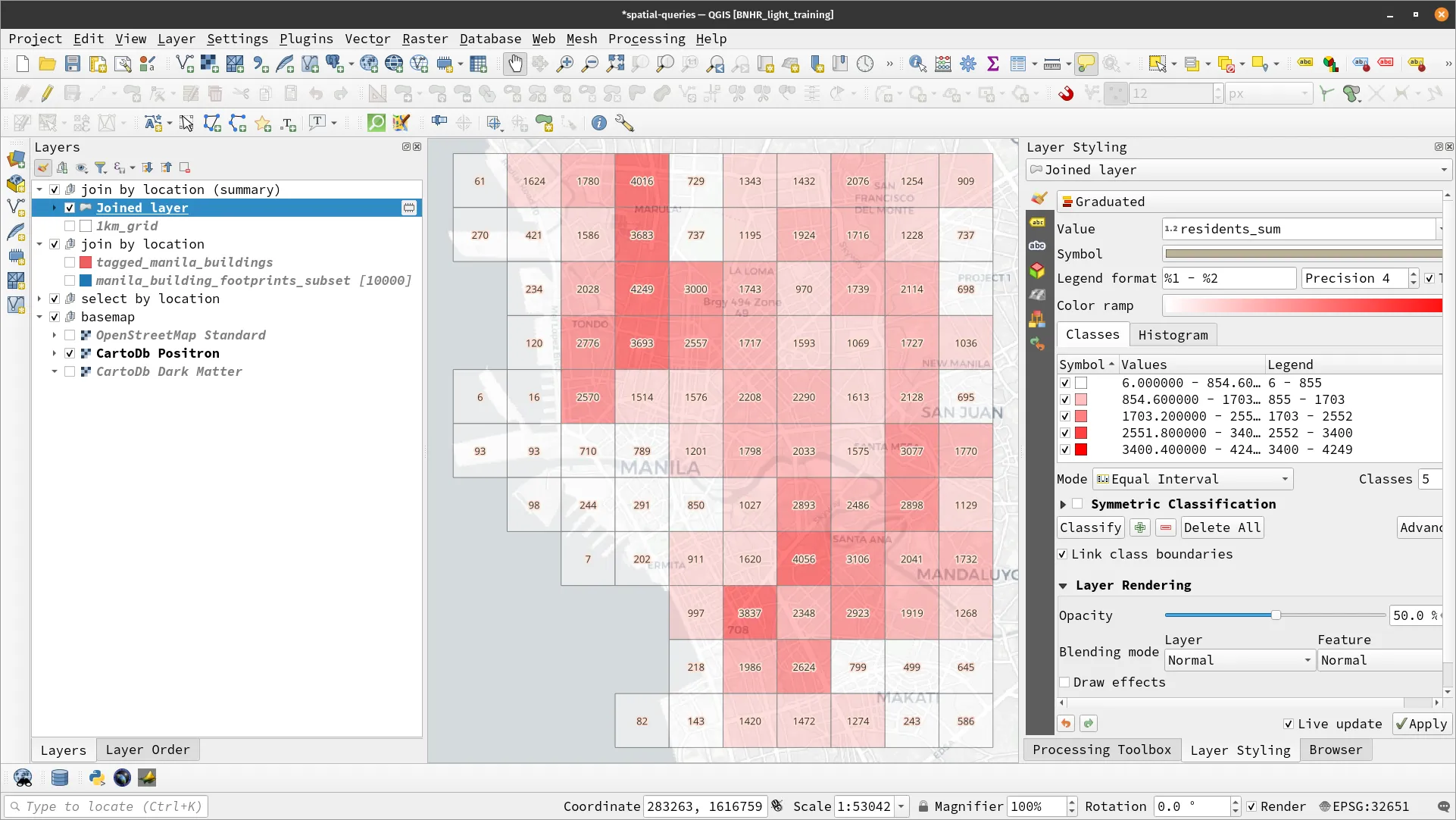Viewport: 1456px width, 820px height.
Task: Select the Identify Features tool
Action: coord(917,64)
